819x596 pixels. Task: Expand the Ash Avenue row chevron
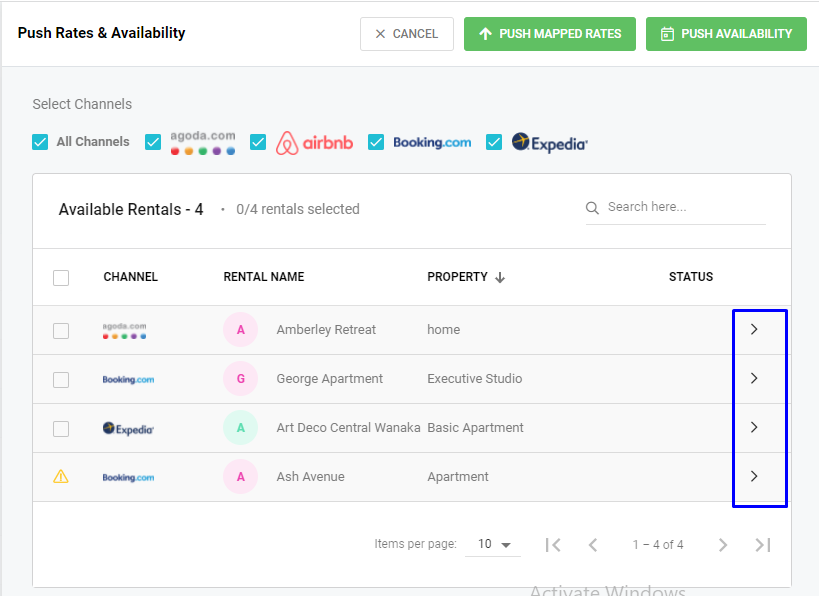coord(754,476)
